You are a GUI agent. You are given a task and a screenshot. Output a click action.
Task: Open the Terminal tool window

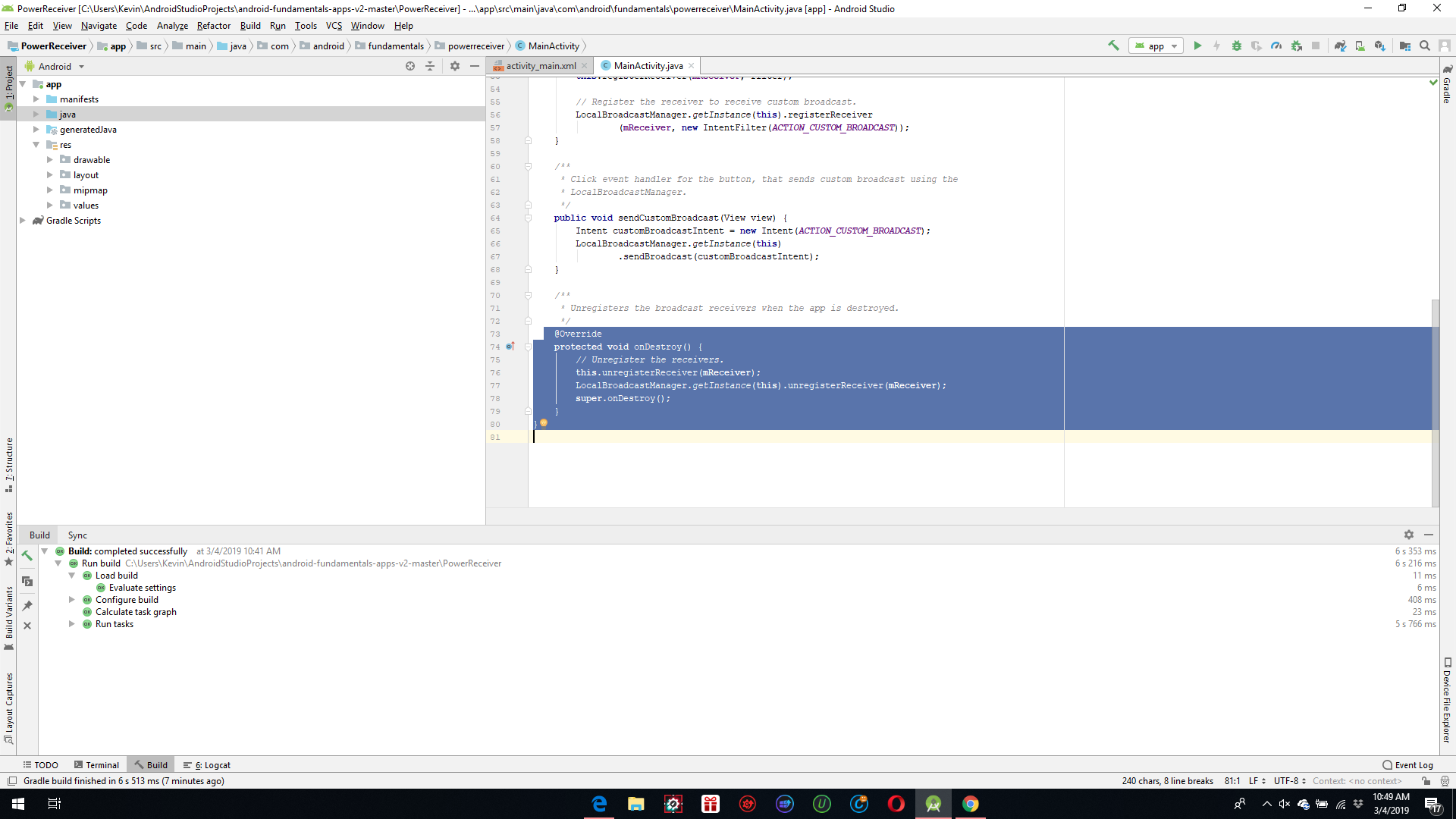[x=96, y=765]
